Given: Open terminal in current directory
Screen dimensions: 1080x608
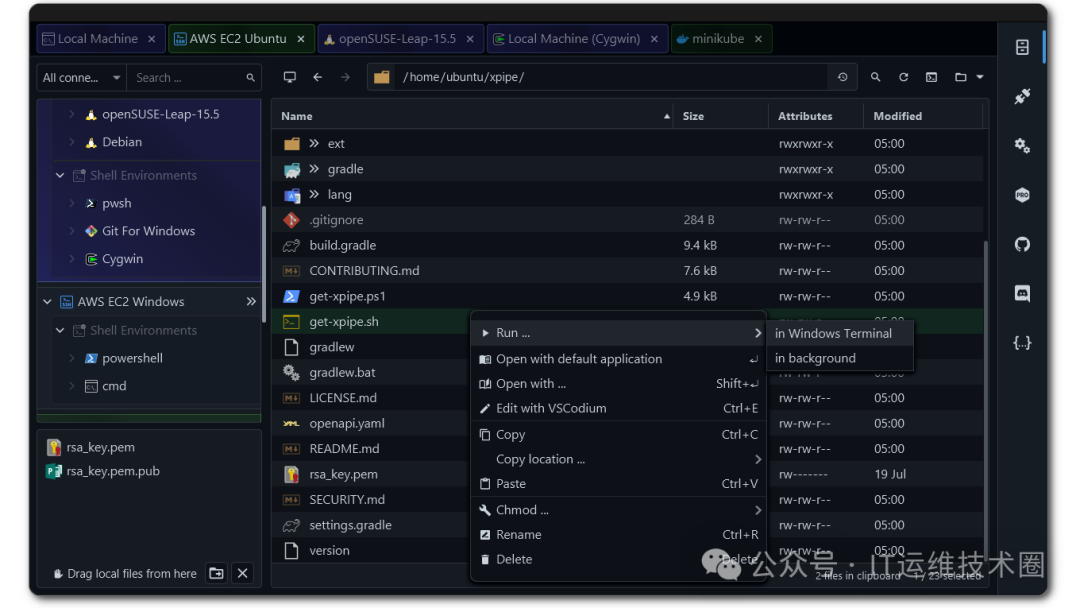Looking at the screenshot, I should (x=931, y=77).
